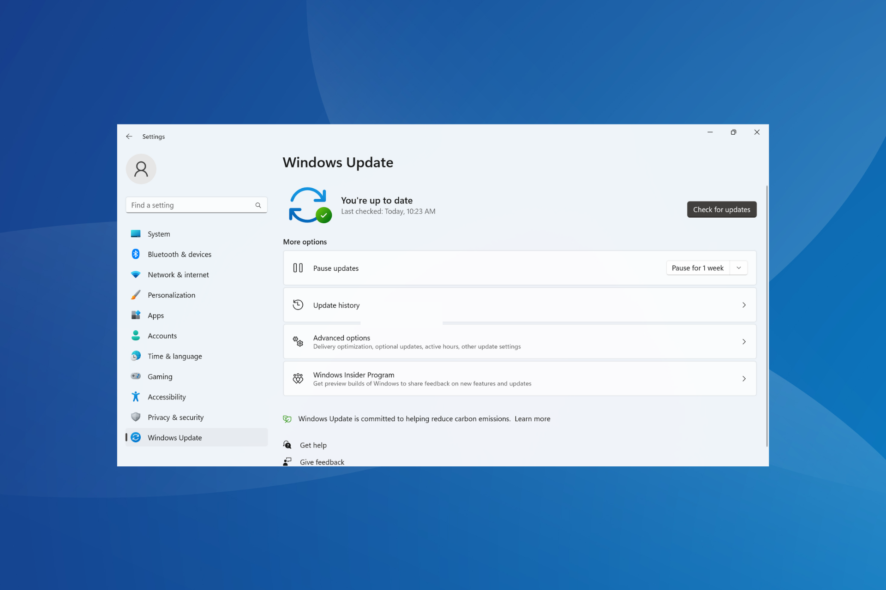The image size is (886, 590).
Task: Click the More options heading
Action: pos(305,242)
